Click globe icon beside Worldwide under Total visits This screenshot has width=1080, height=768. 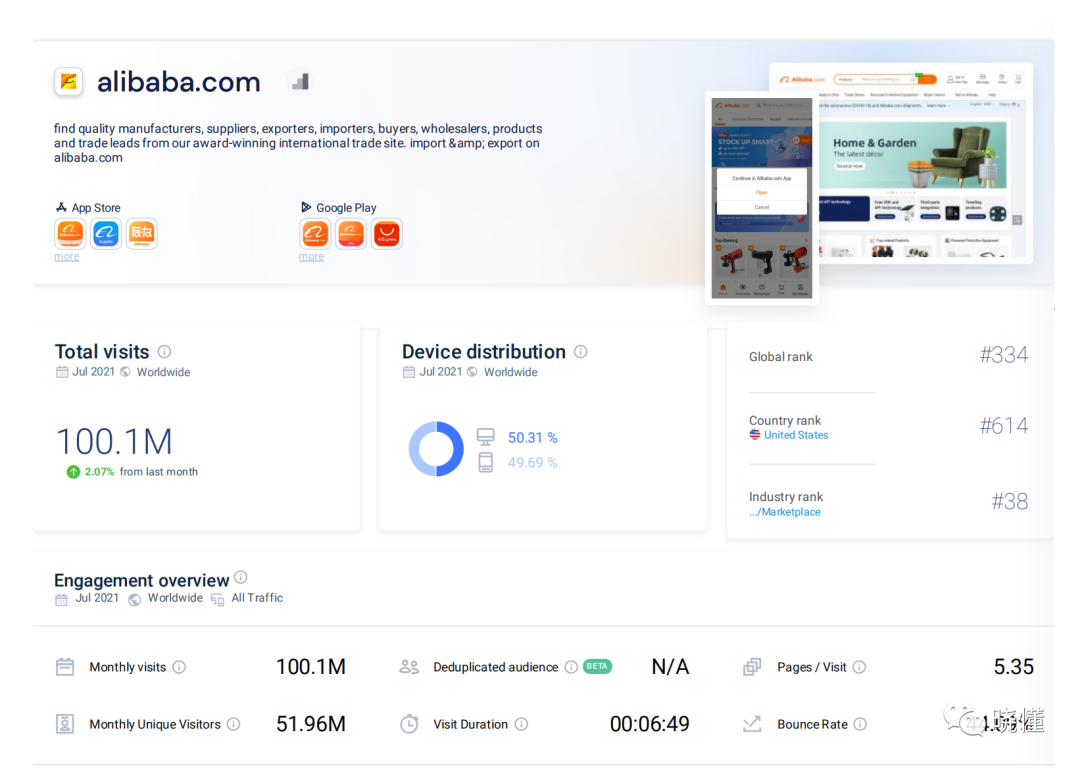point(125,372)
